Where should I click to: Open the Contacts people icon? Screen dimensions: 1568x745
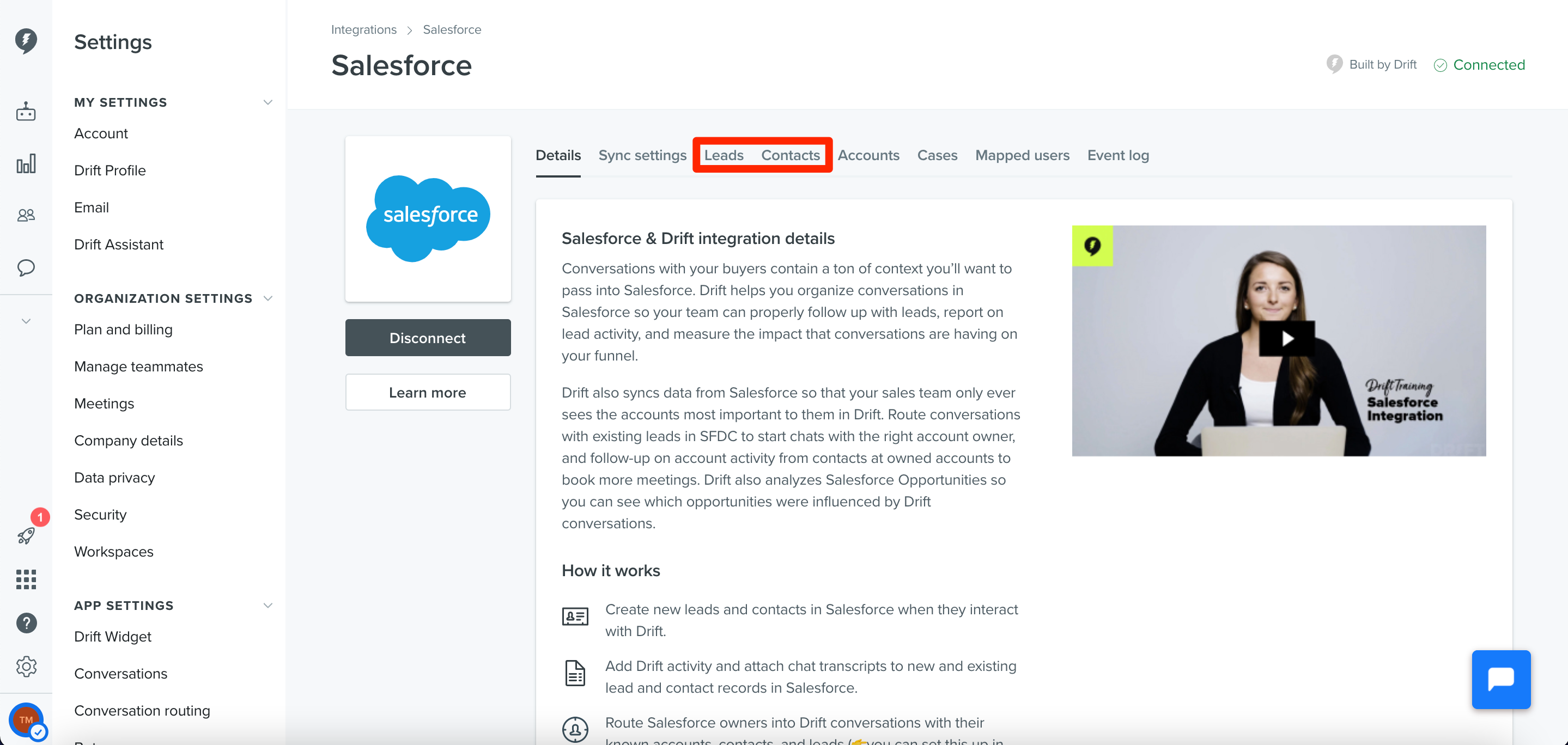point(26,215)
